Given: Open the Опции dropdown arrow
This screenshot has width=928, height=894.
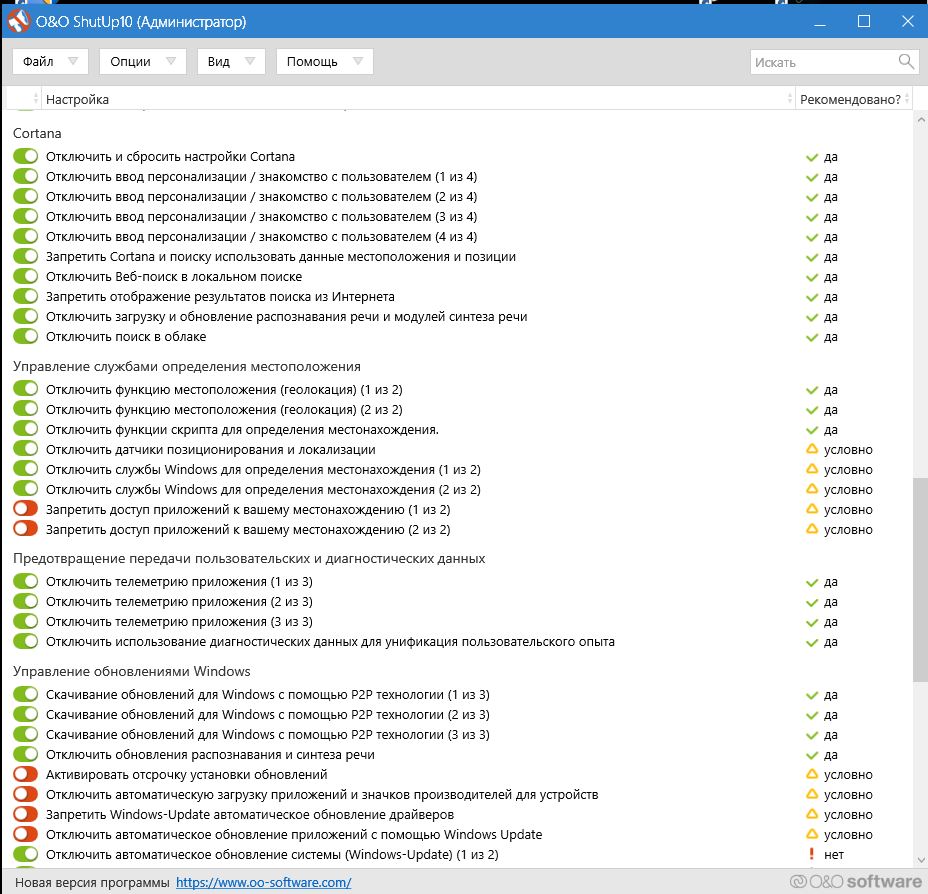Looking at the screenshot, I should [x=171, y=61].
